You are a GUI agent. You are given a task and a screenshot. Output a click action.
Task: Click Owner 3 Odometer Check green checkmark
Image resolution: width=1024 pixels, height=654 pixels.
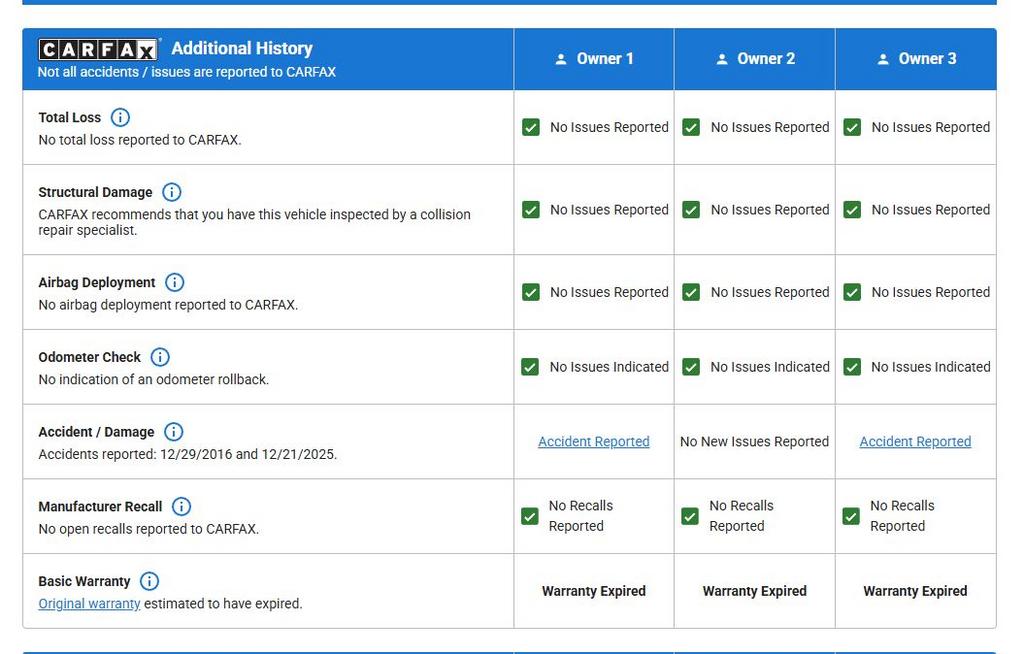click(x=852, y=367)
